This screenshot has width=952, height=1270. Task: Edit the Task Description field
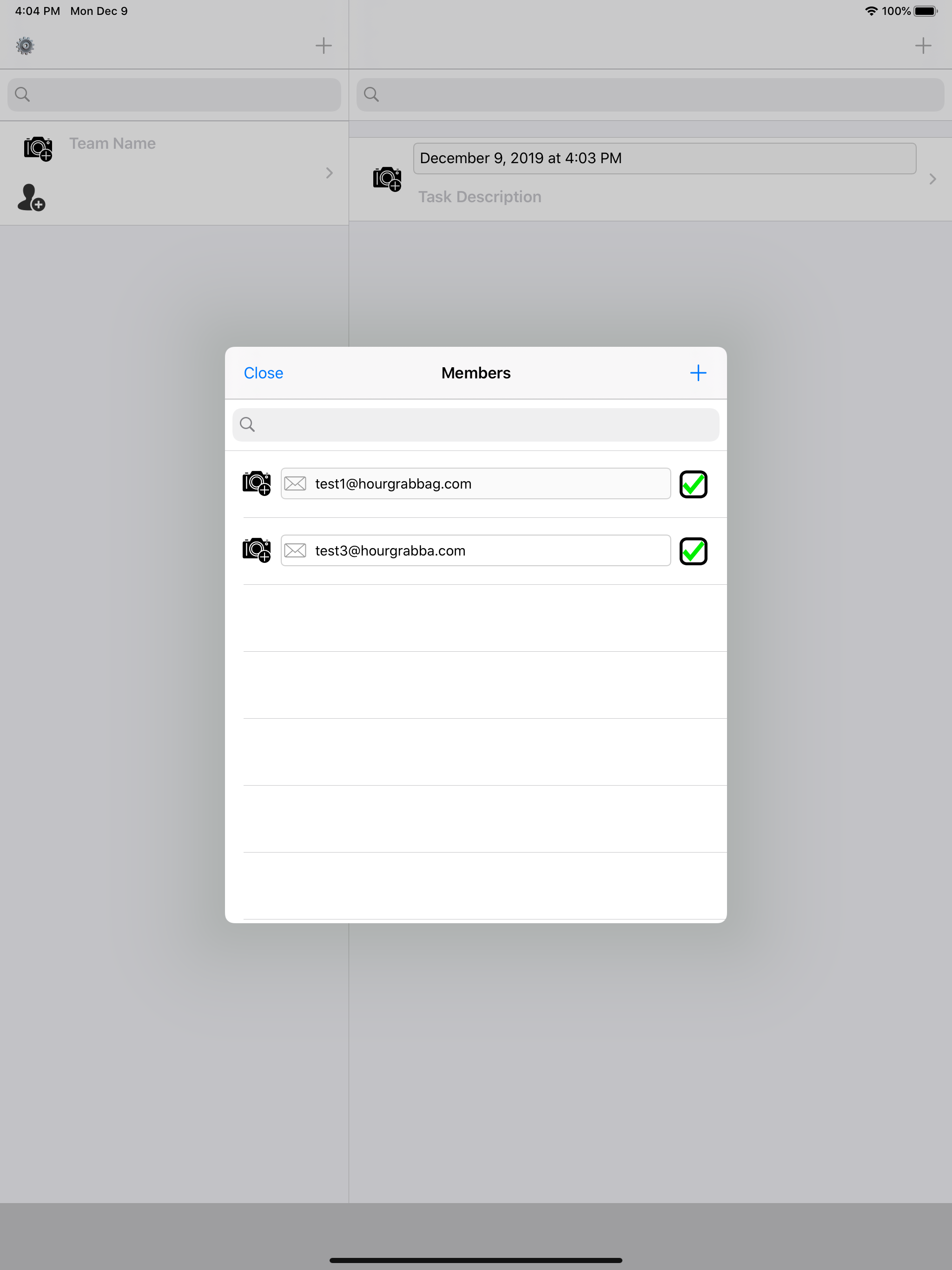480,197
